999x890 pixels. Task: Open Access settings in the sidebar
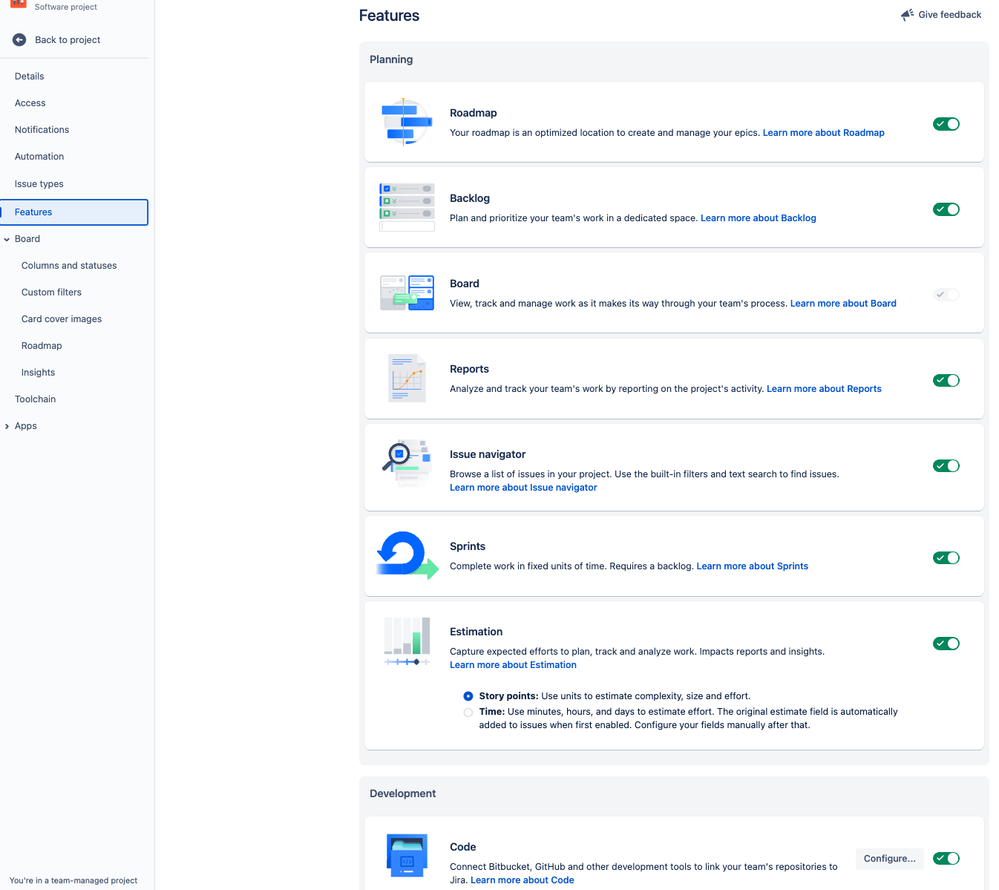[30, 103]
